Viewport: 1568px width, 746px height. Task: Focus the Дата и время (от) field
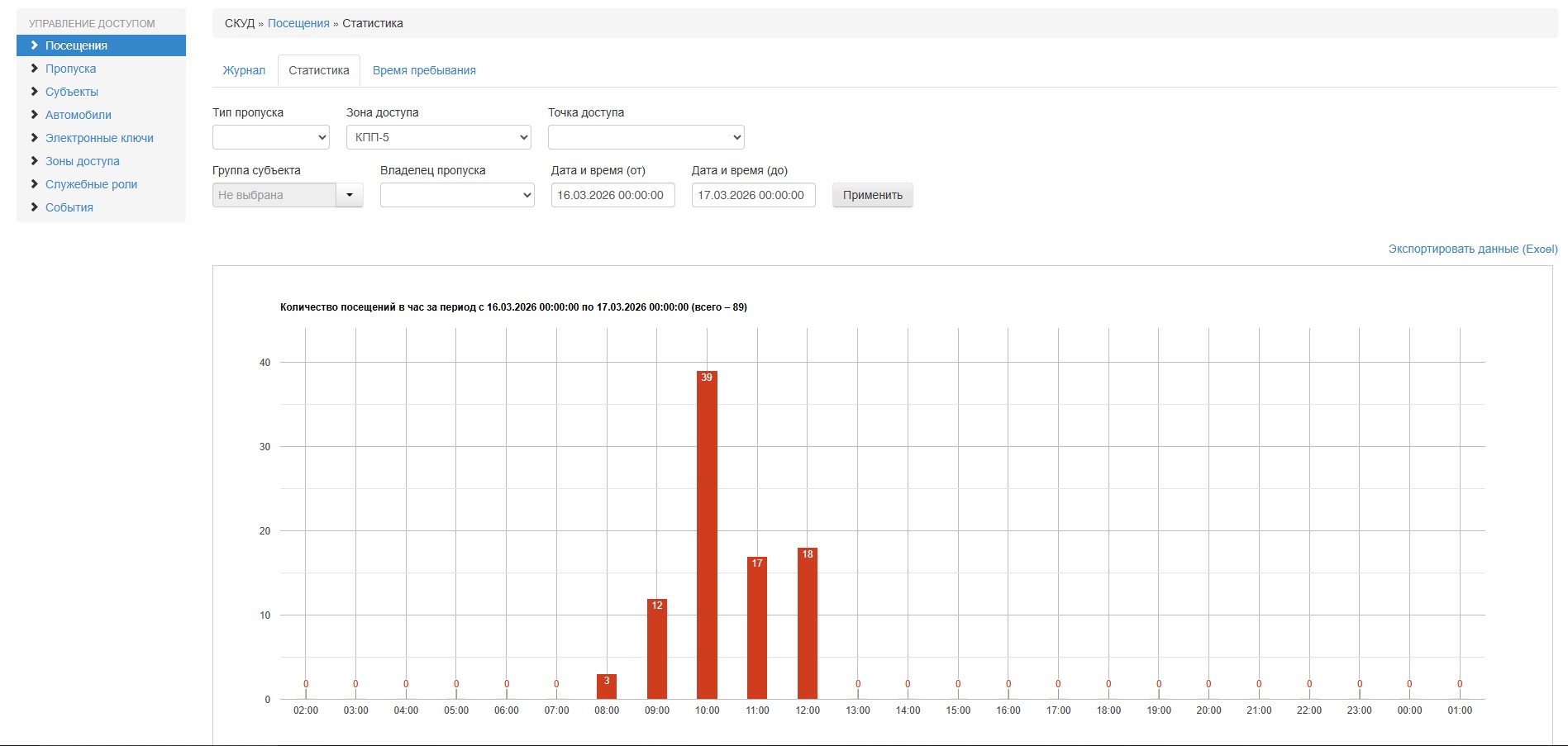point(612,195)
